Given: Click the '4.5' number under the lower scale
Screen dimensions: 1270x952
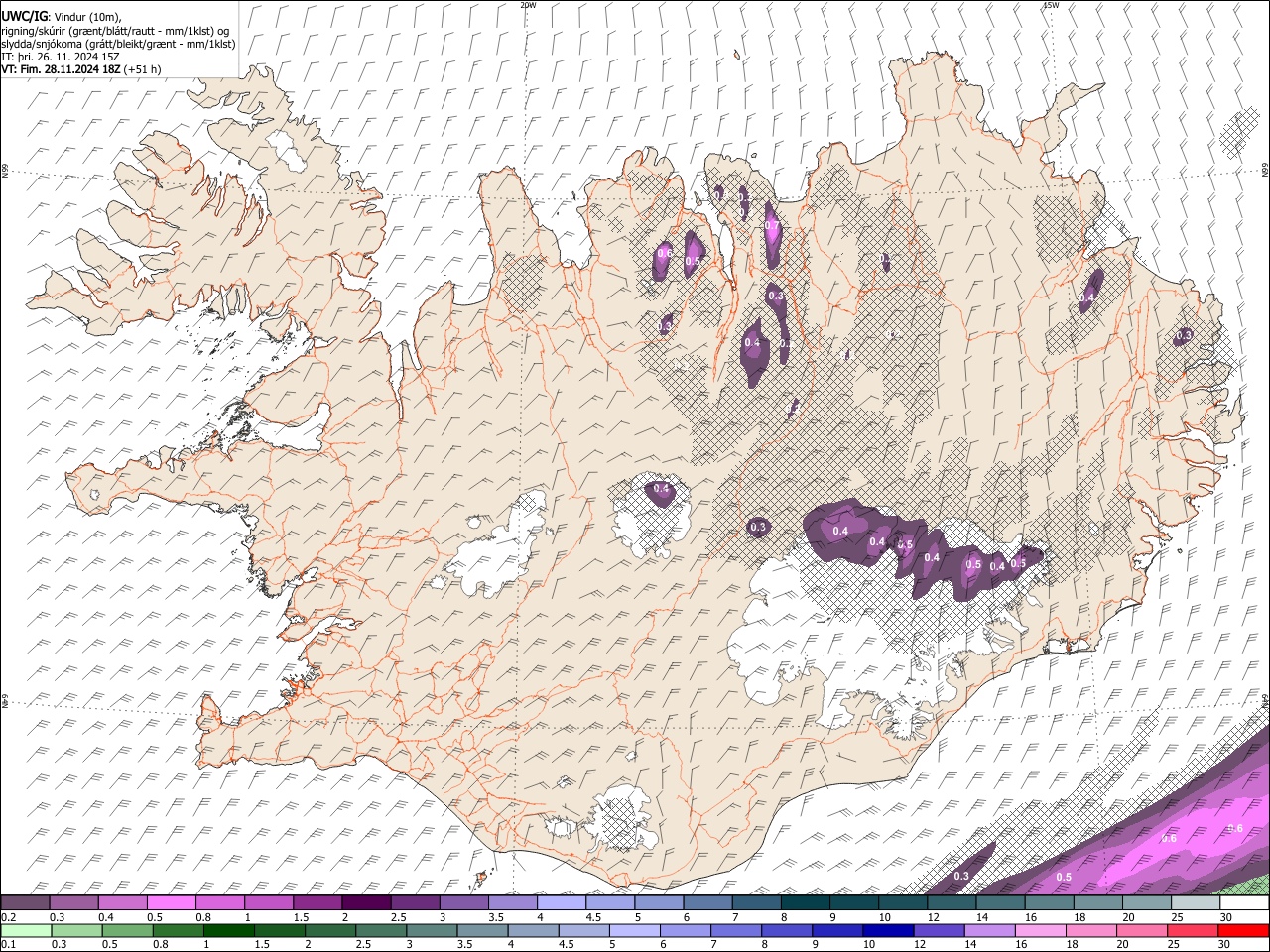Looking at the screenshot, I should coord(568,945).
